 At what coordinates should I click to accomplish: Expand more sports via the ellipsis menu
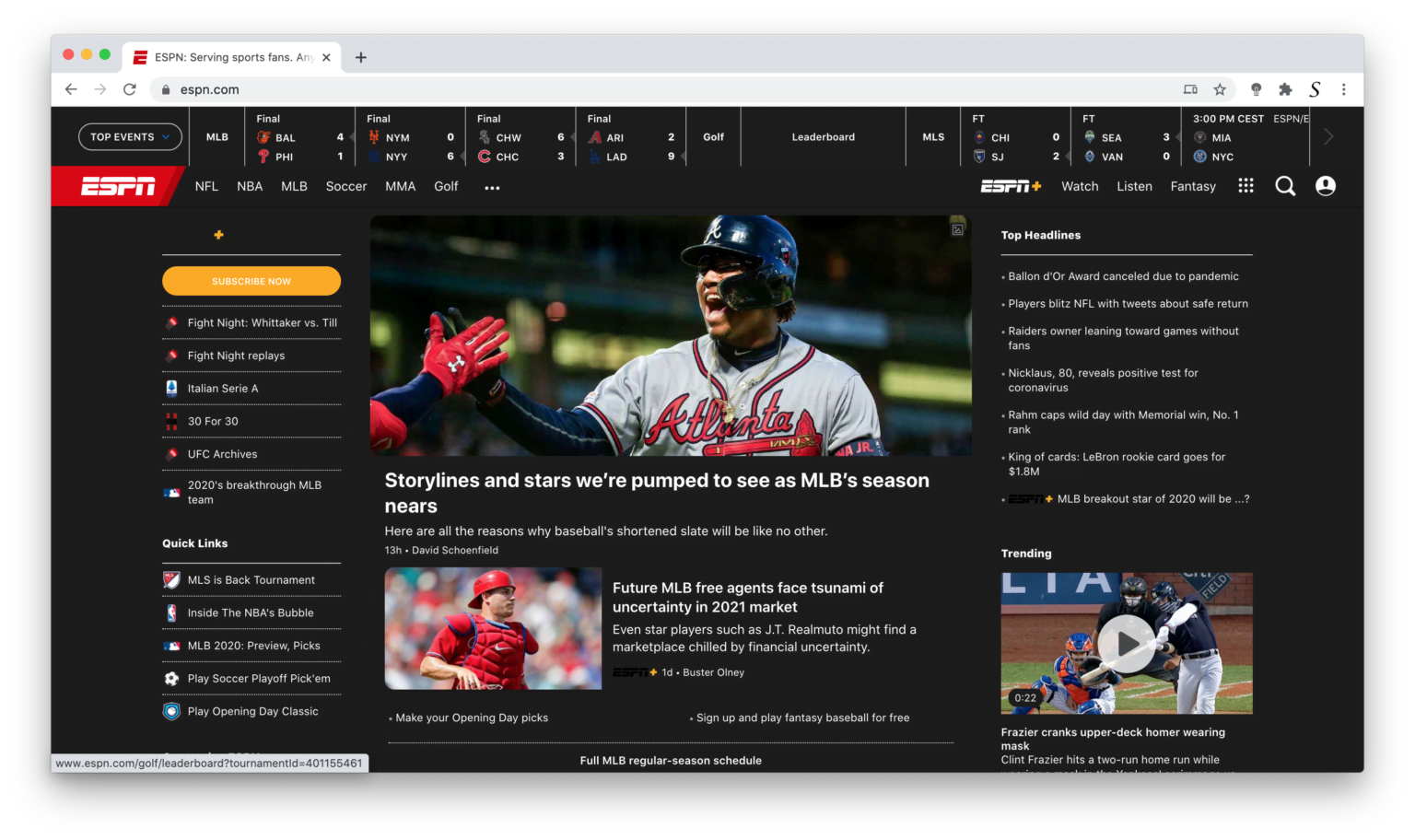click(491, 187)
